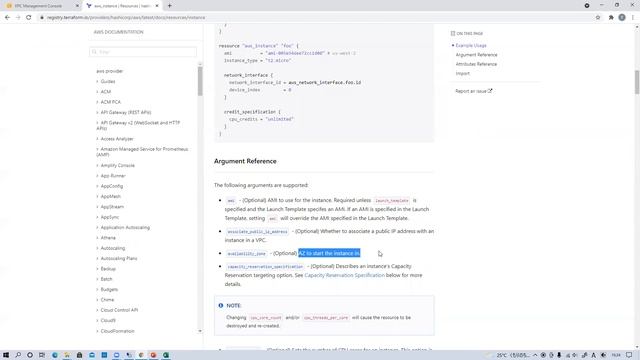Open Task View on the taskbar

pos(42,355)
